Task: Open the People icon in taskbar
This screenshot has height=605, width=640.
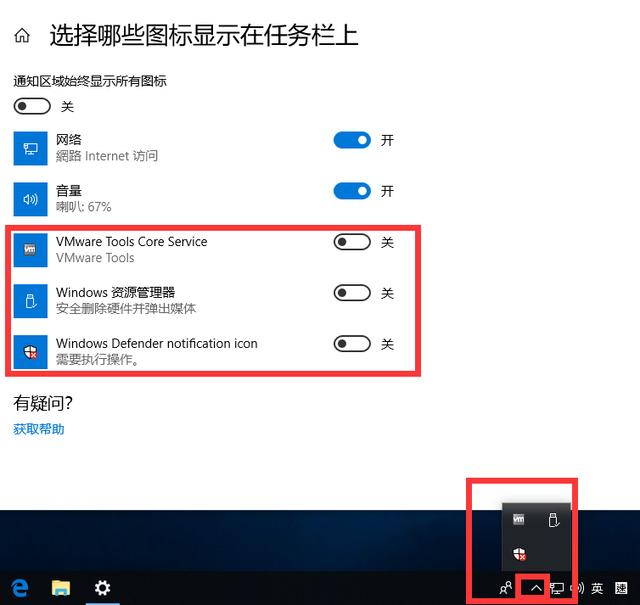Action: [x=506, y=588]
